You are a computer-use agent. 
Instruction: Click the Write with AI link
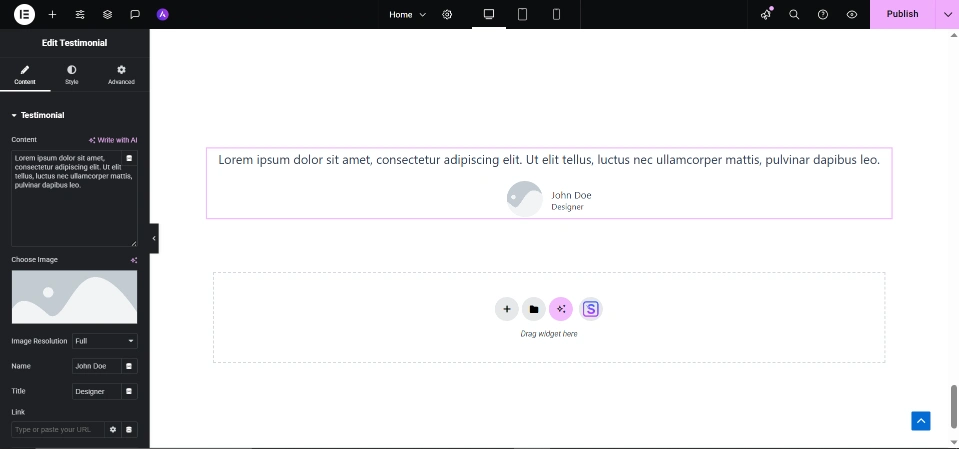click(x=113, y=140)
